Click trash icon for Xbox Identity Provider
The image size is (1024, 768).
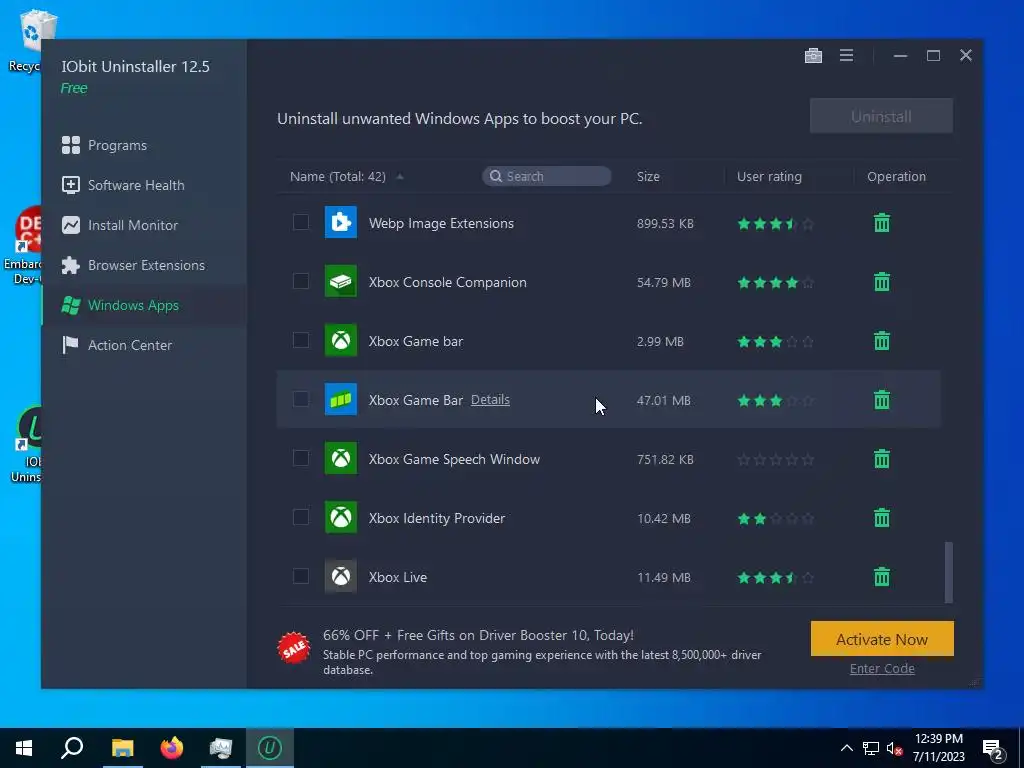pyautogui.click(x=882, y=518)
